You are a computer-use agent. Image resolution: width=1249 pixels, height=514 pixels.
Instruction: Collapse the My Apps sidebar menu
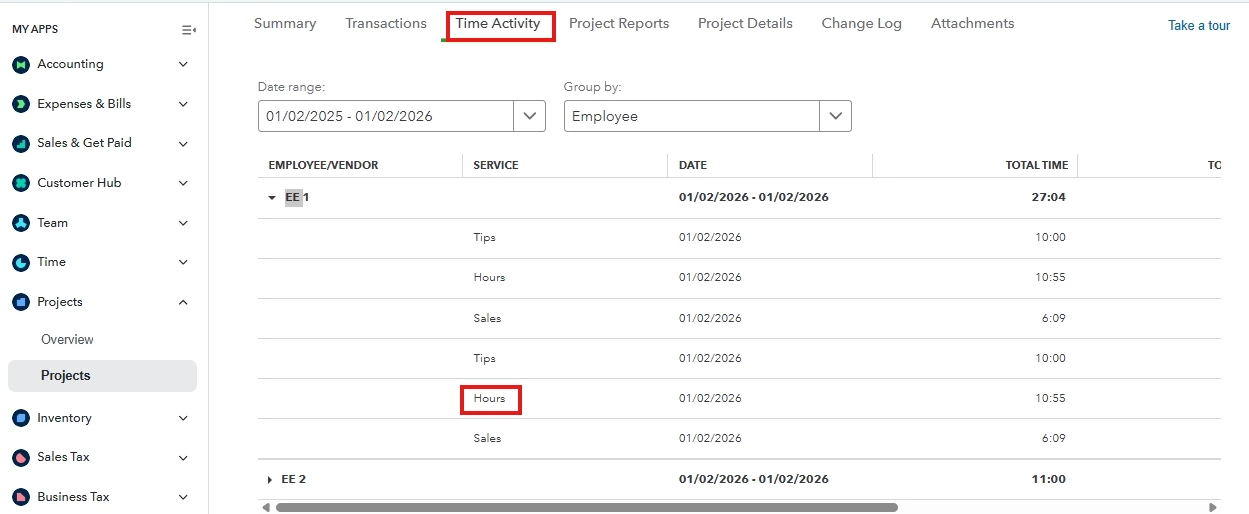pos(188,30)
